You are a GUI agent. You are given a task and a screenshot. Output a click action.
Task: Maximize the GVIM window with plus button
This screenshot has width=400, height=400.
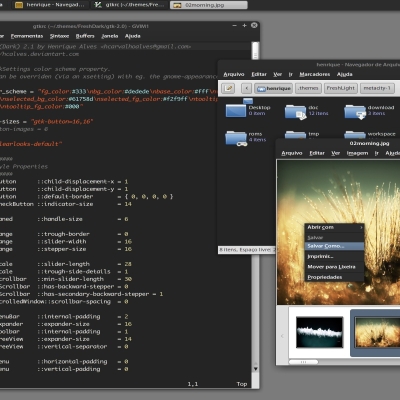tap(244, 25)
